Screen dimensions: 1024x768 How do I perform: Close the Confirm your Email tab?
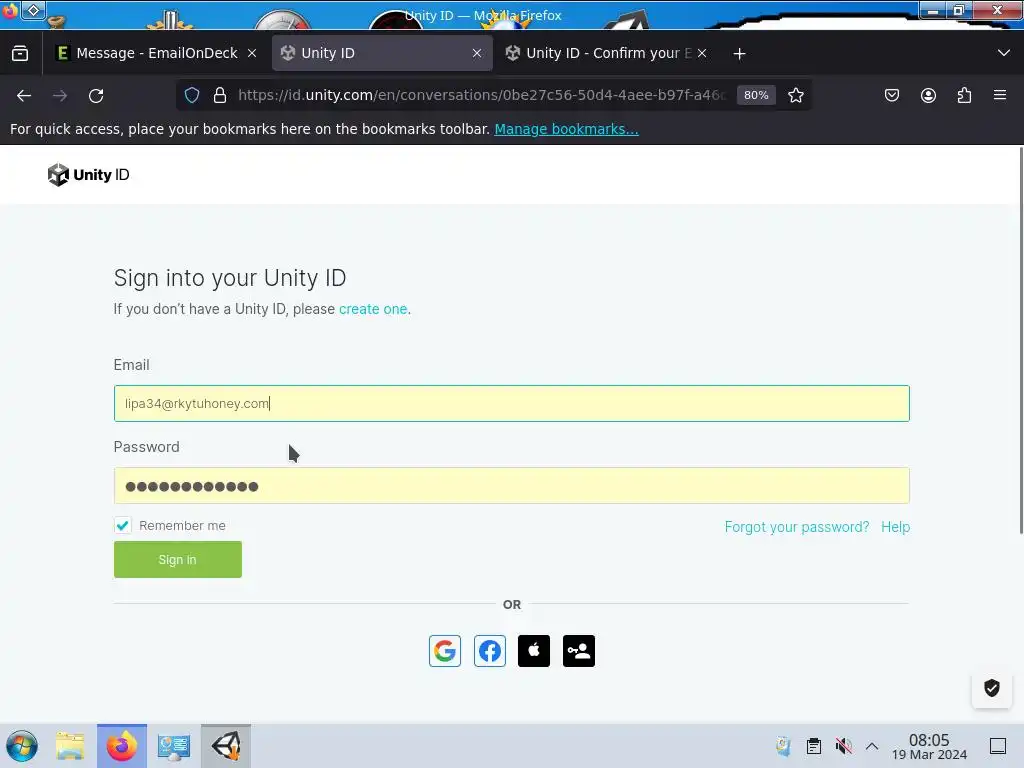click(x=702, y=53)
